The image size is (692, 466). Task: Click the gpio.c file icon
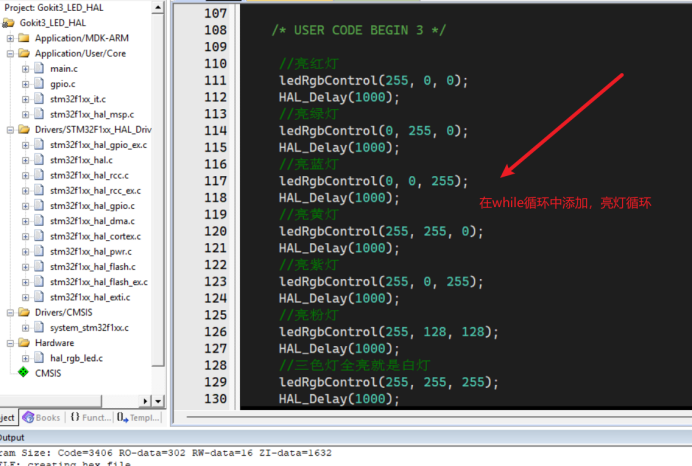[38, 84]
